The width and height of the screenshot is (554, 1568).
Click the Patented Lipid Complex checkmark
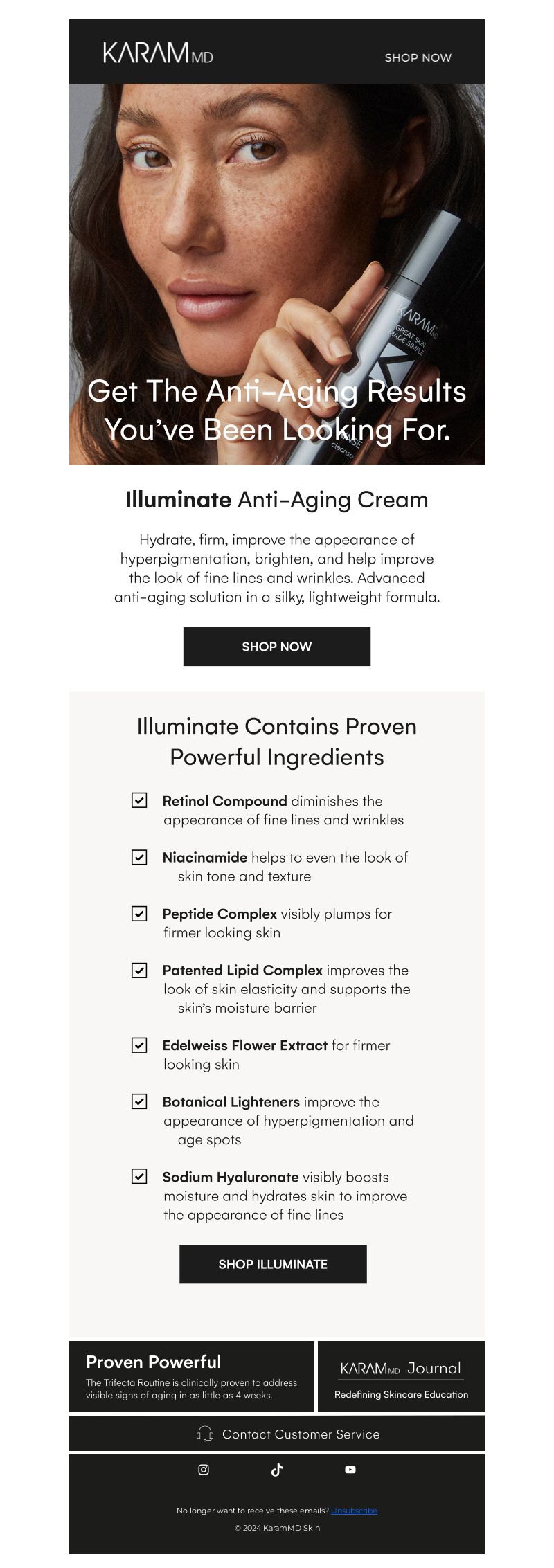coord(139,970)
